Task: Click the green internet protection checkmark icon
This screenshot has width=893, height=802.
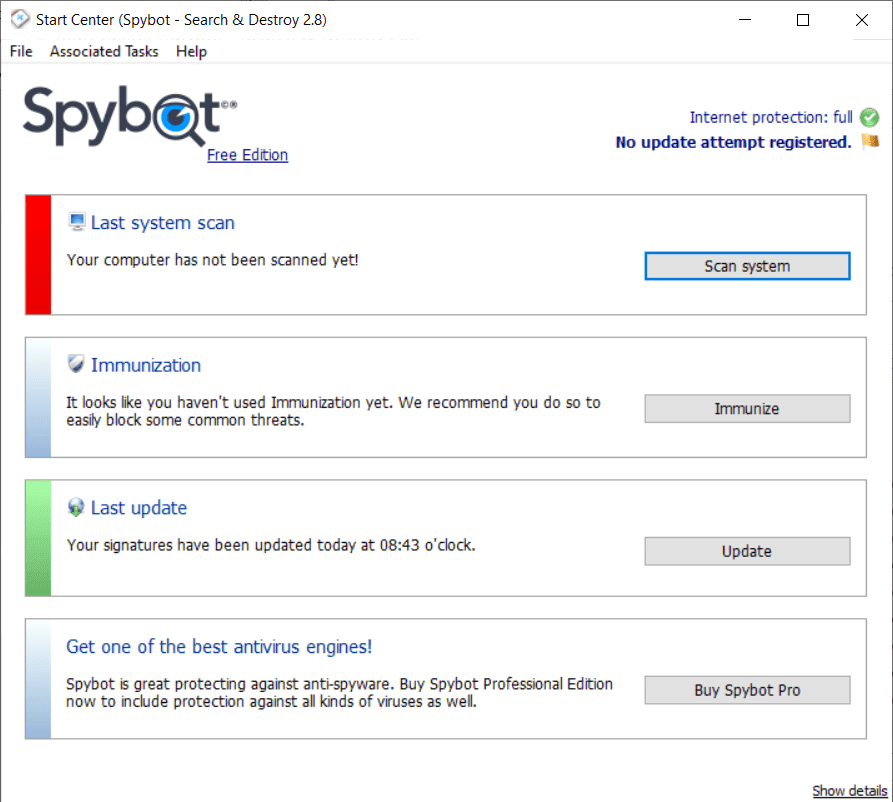Action: (869, 117)
